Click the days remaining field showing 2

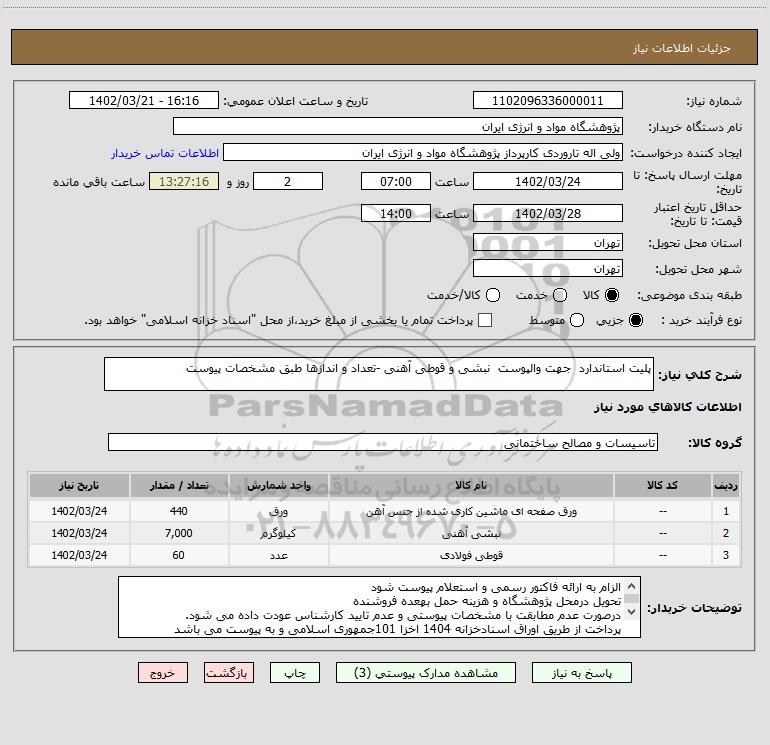tap(288, 181)
